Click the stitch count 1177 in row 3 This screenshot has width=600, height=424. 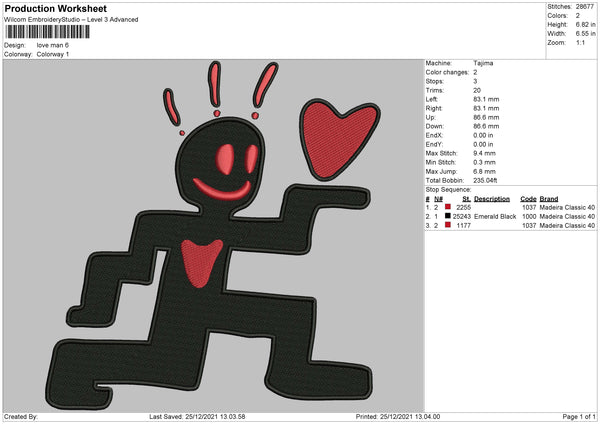tap(463, 226)
